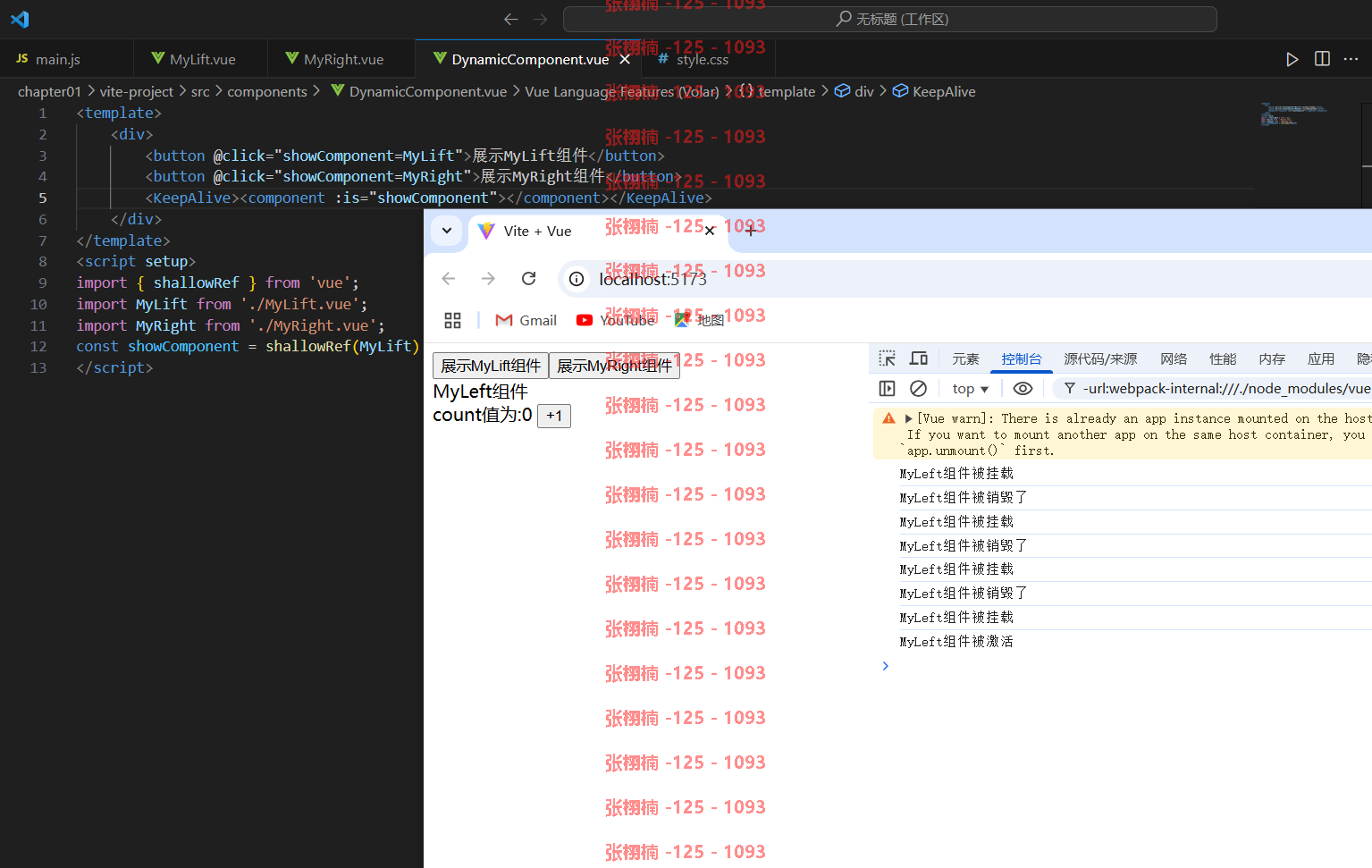Click DynamicComponent.vue breadcrumb item
This screenshot has height=868, width=1372.
[x=419, y=91]
